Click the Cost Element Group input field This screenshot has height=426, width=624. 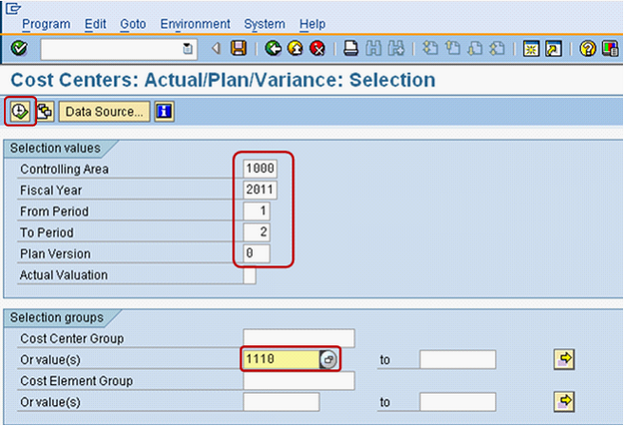[x=298, y=380]
